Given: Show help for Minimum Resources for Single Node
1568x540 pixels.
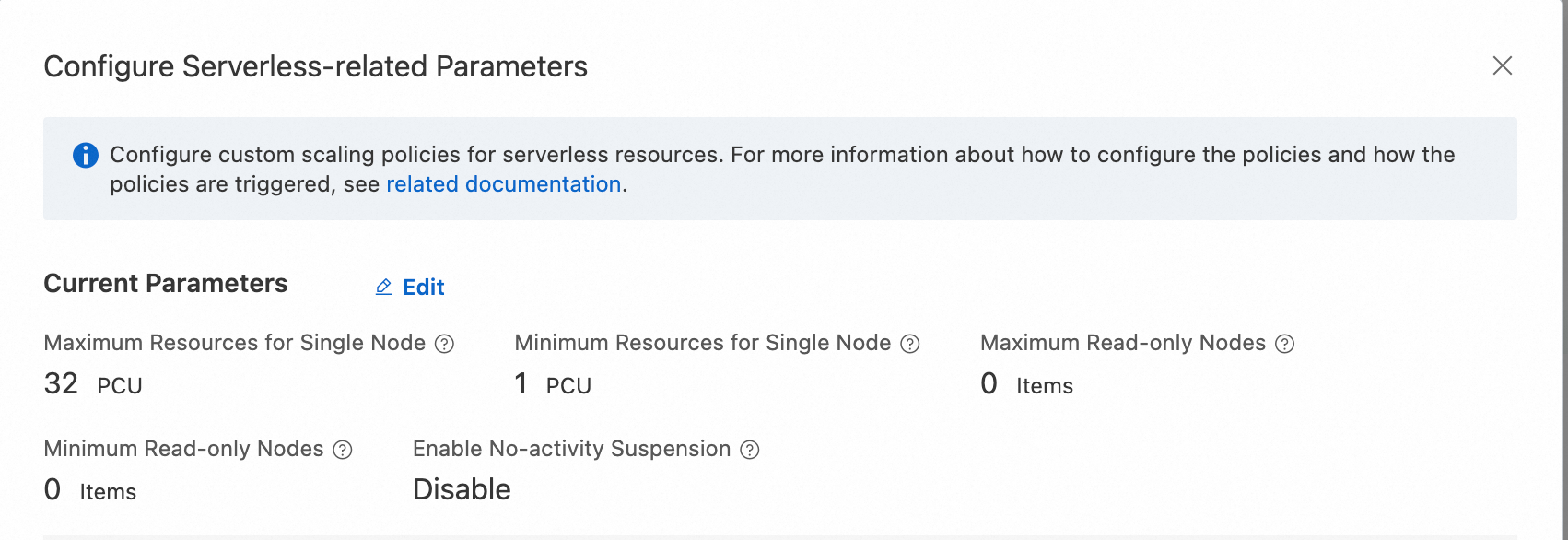Looking at the screenshot, I should click(x=910, y=344).
